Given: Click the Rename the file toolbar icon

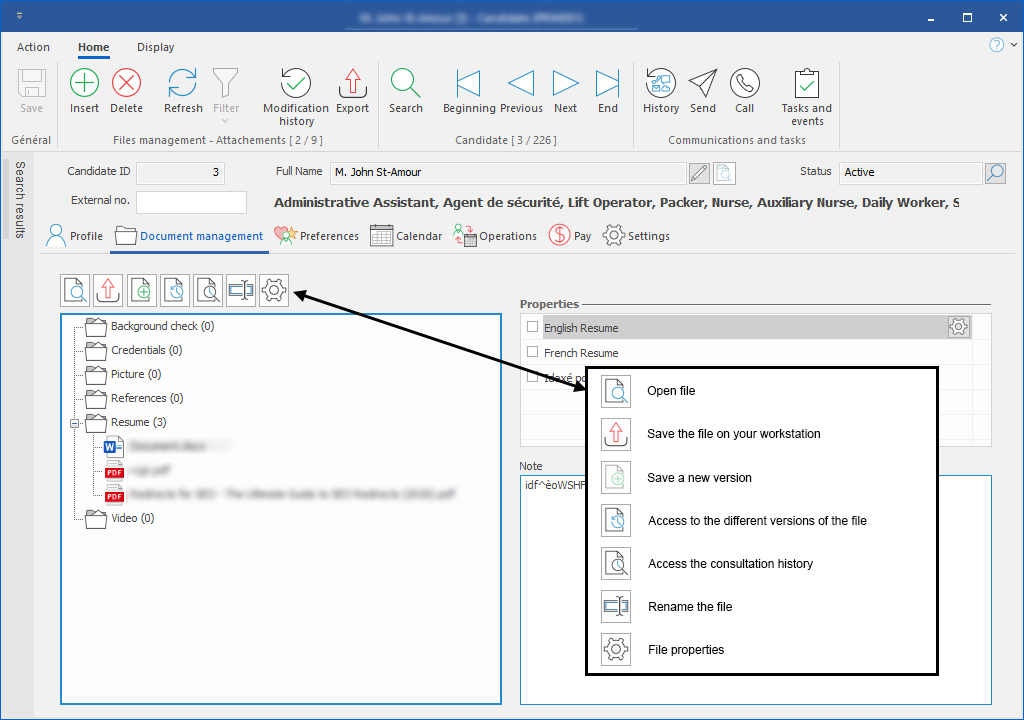Looking at the screenshot, I should tap(241, 291).
